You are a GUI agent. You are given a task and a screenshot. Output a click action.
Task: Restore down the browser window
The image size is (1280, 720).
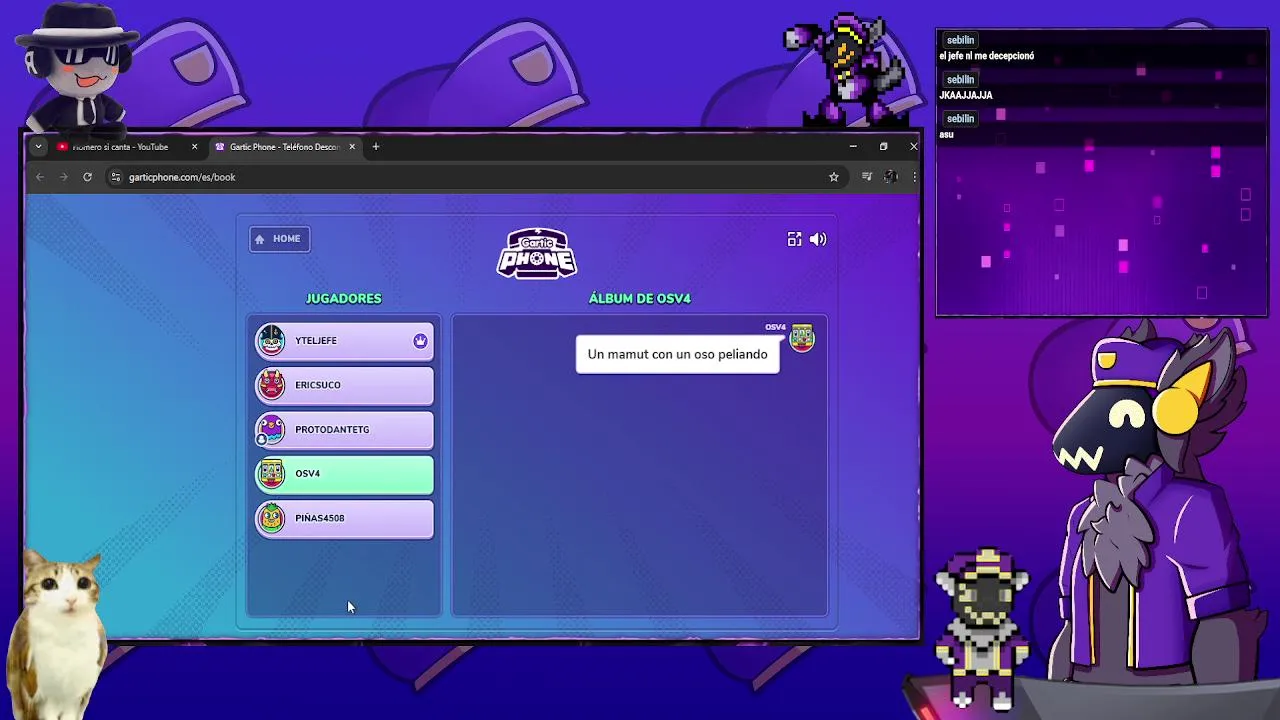pos(883,147)
